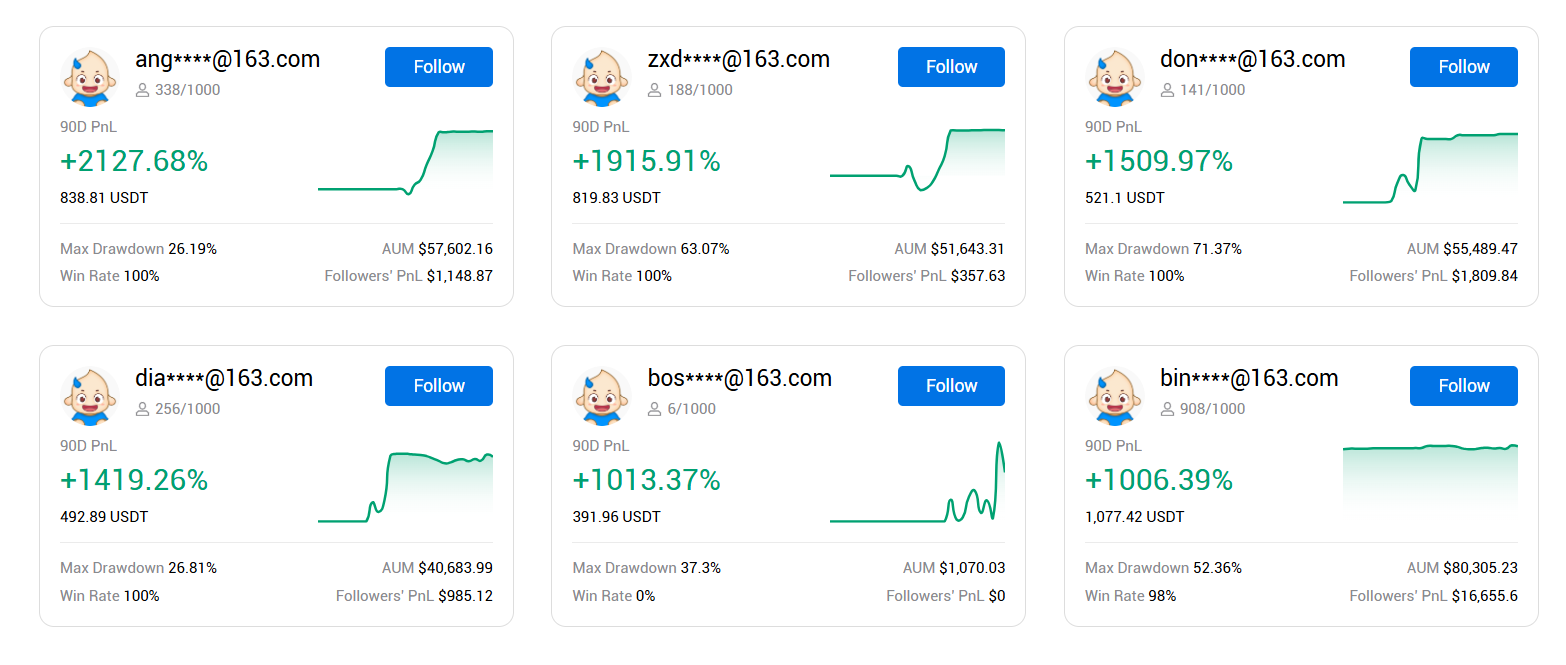This screenshot has height=665, width=1566.
Task: Open avatar of ang****@163.com
Action: pyautogui.click(x=90, y=78)
